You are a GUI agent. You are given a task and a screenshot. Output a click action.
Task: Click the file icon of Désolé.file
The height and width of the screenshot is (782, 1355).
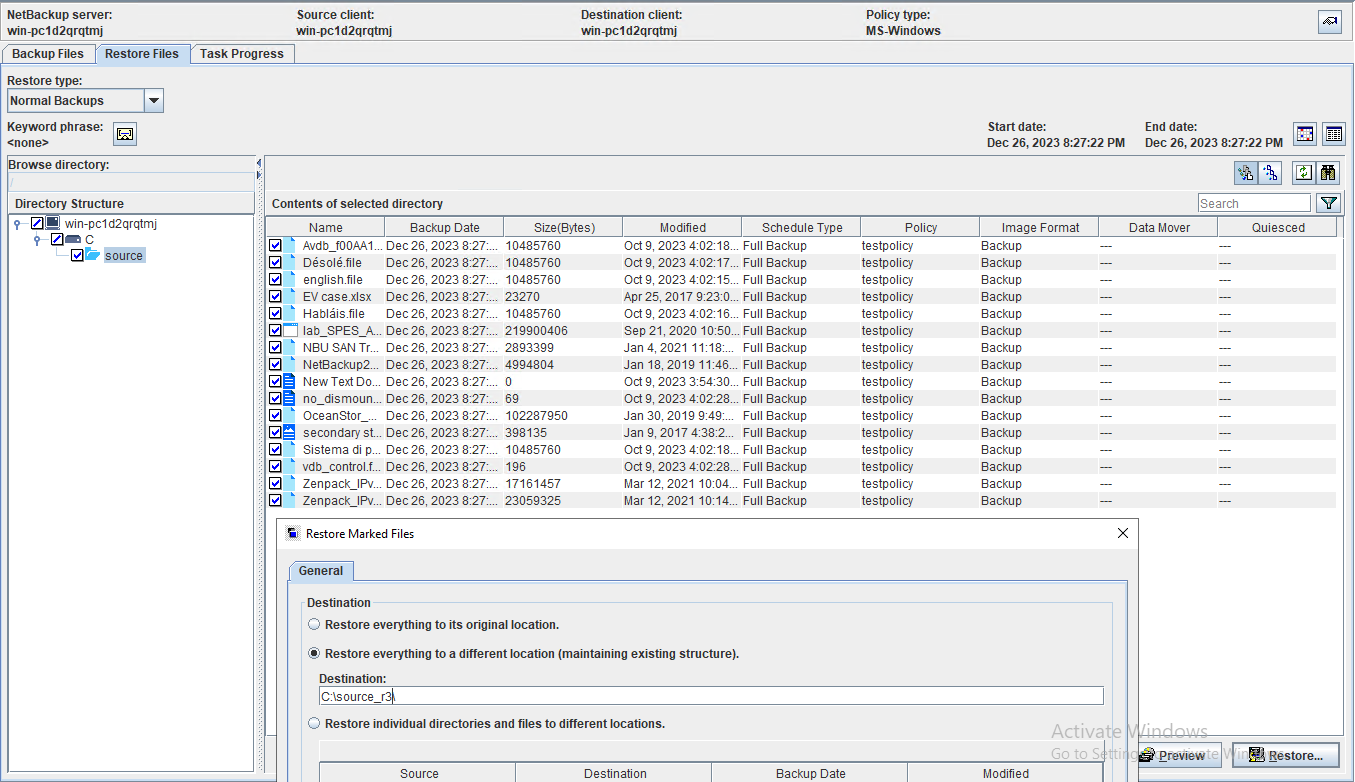point(291,262)
